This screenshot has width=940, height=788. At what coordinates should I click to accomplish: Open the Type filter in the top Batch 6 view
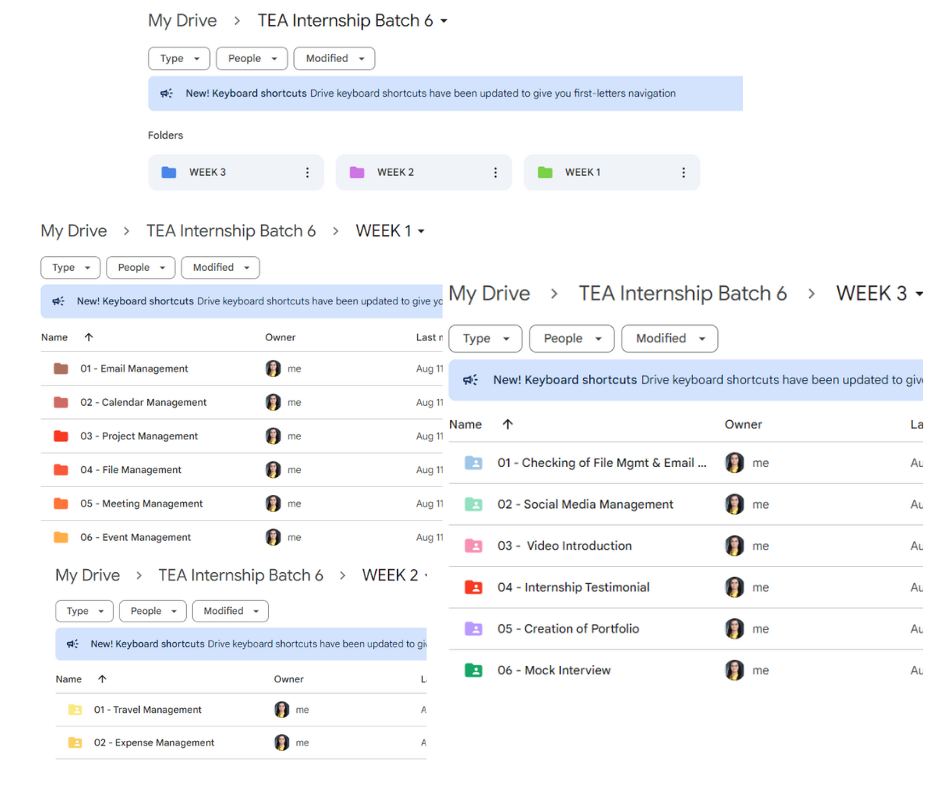click(x=179, y=58)
